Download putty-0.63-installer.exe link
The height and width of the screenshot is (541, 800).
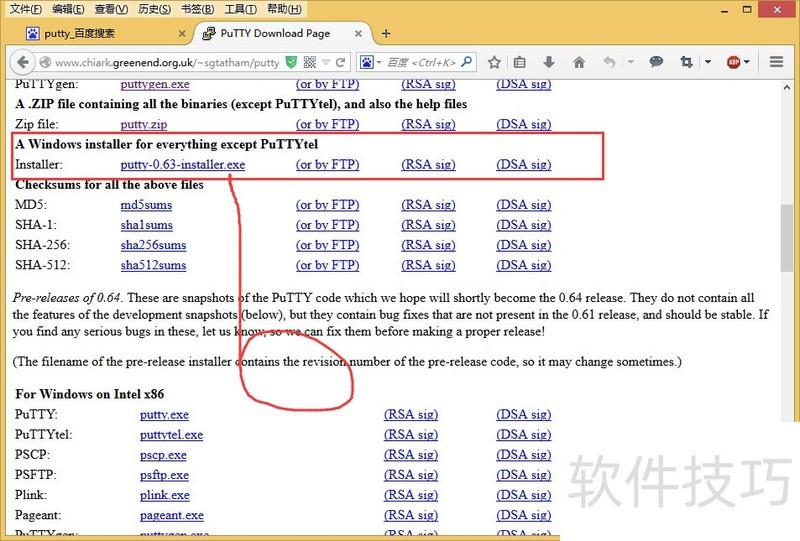click(182, 165)
